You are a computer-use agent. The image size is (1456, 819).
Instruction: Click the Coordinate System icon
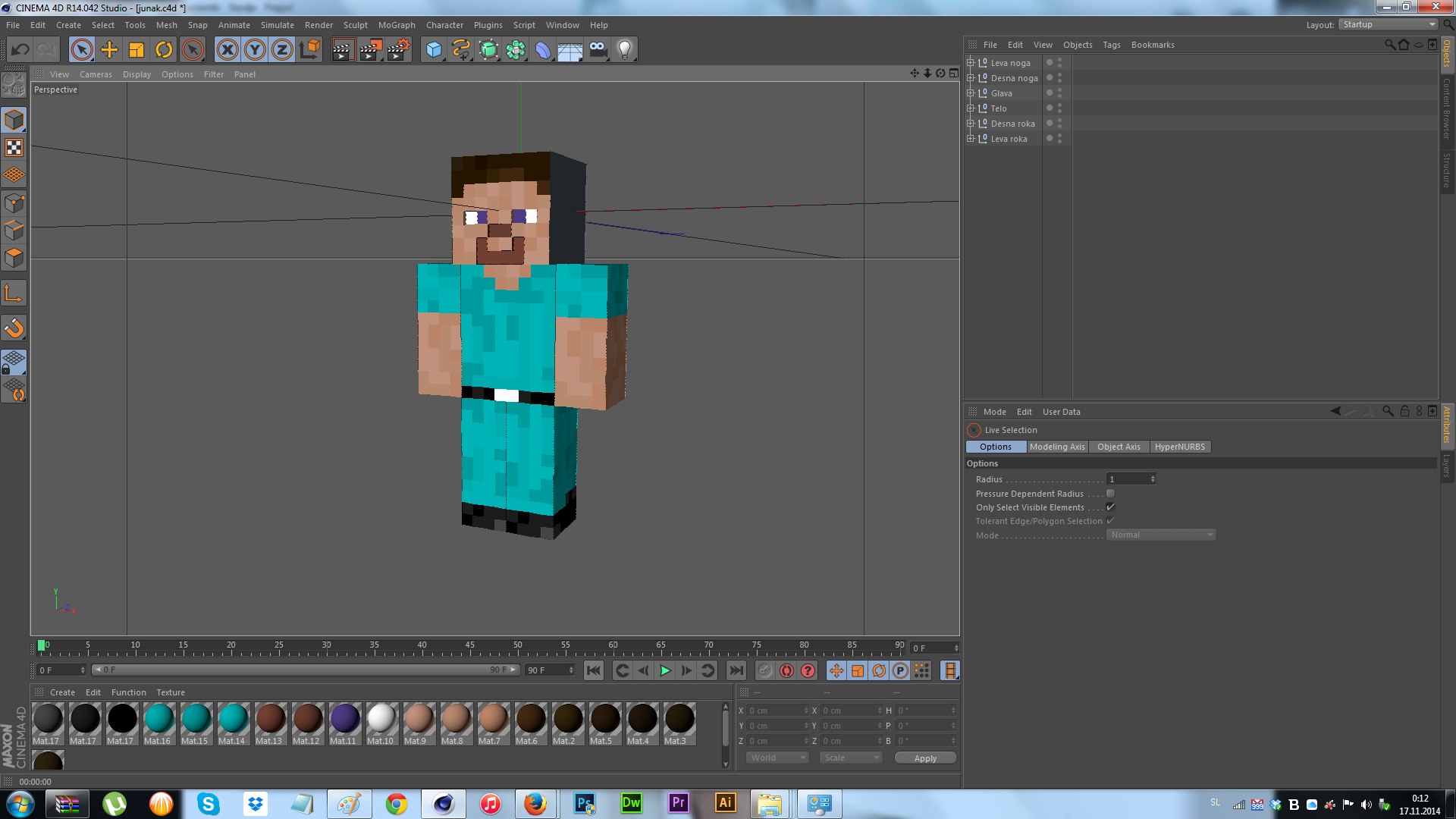coord(309,50)
